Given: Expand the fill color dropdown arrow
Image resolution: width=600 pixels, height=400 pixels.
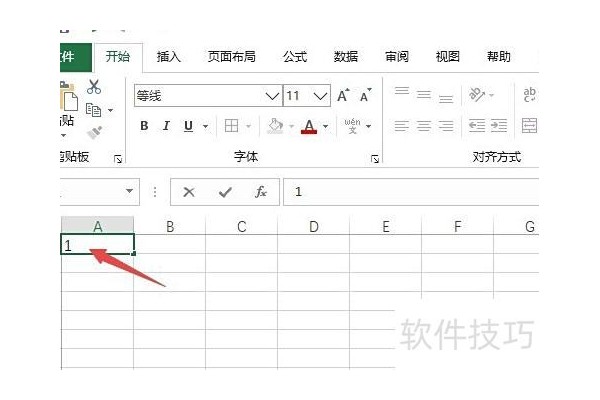Looking at the screenshot, I should pos(292,126).
